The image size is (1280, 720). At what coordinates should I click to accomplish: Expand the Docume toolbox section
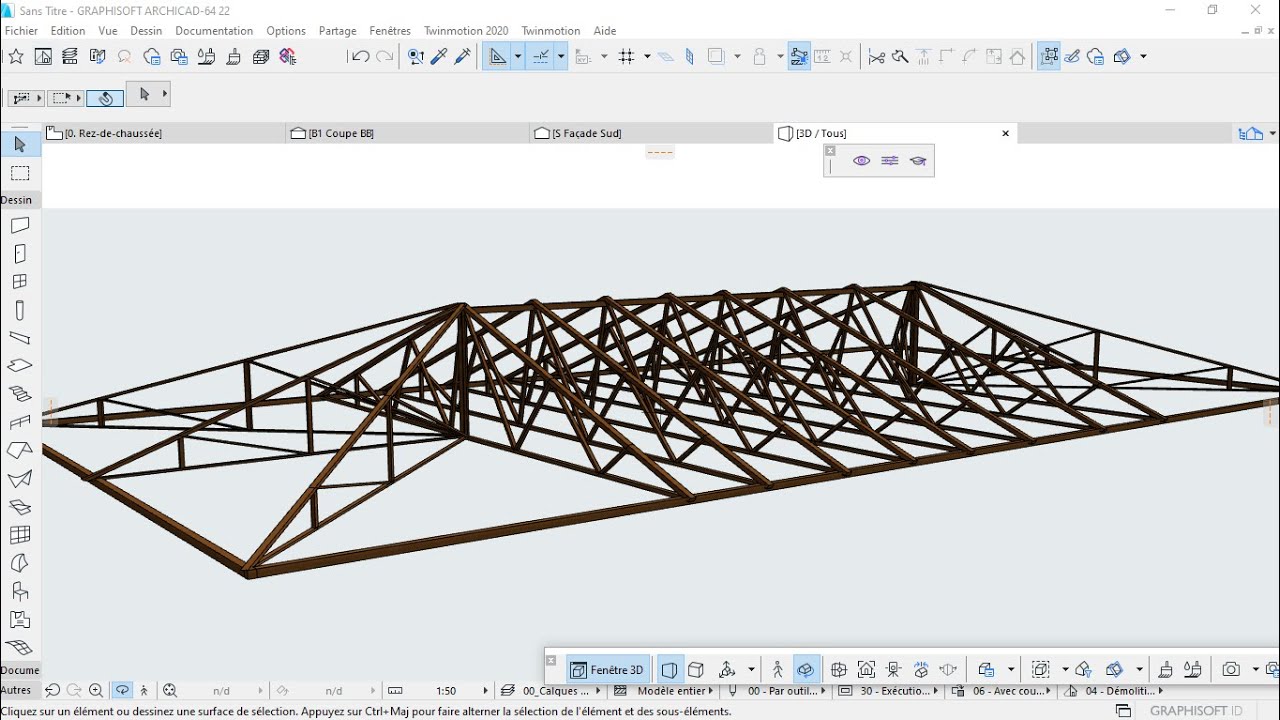click(20, 670)
